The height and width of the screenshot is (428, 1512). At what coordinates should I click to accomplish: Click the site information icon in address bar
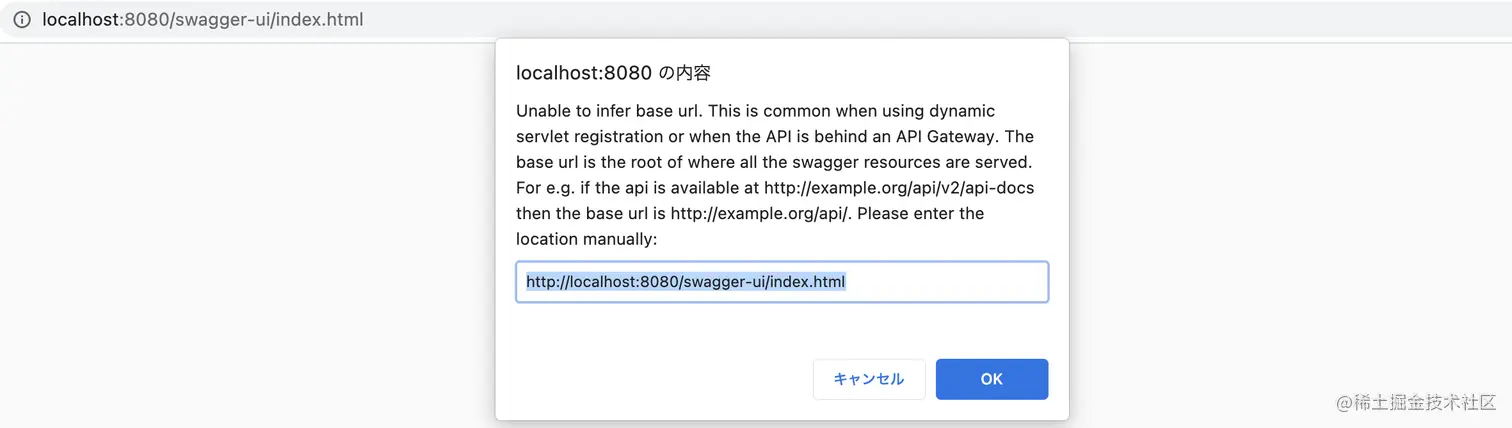click(22, 20)
